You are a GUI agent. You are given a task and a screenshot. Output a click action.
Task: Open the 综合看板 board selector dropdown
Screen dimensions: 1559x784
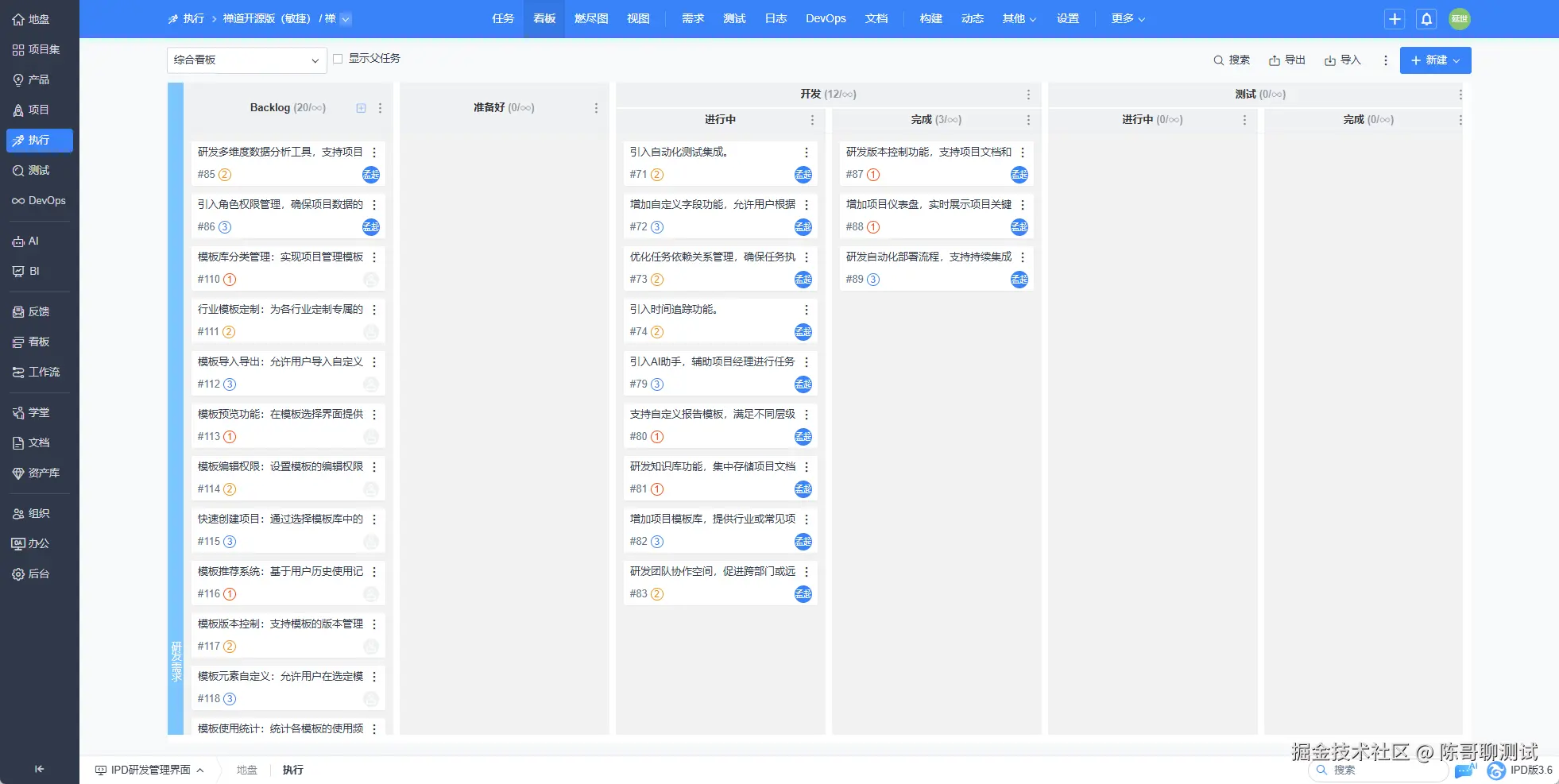pos(246,60)
